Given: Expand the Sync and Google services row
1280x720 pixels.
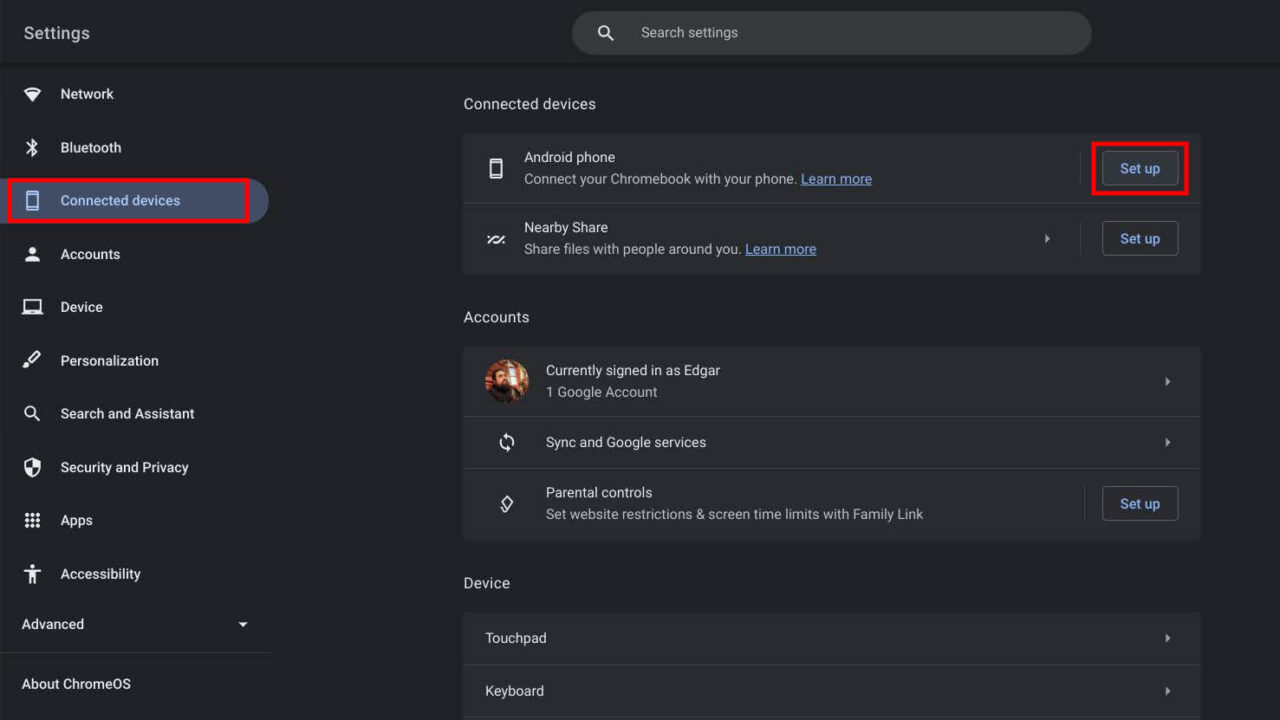Looking at the screenshot, I should pos(1167,442).
